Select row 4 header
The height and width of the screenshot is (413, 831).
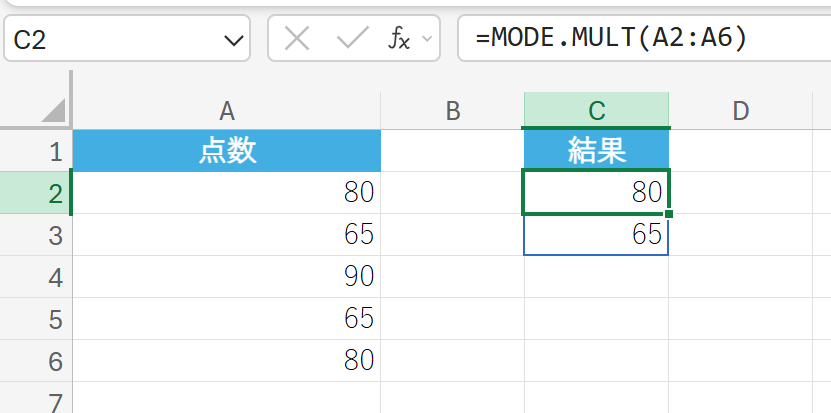coord(36,276)
